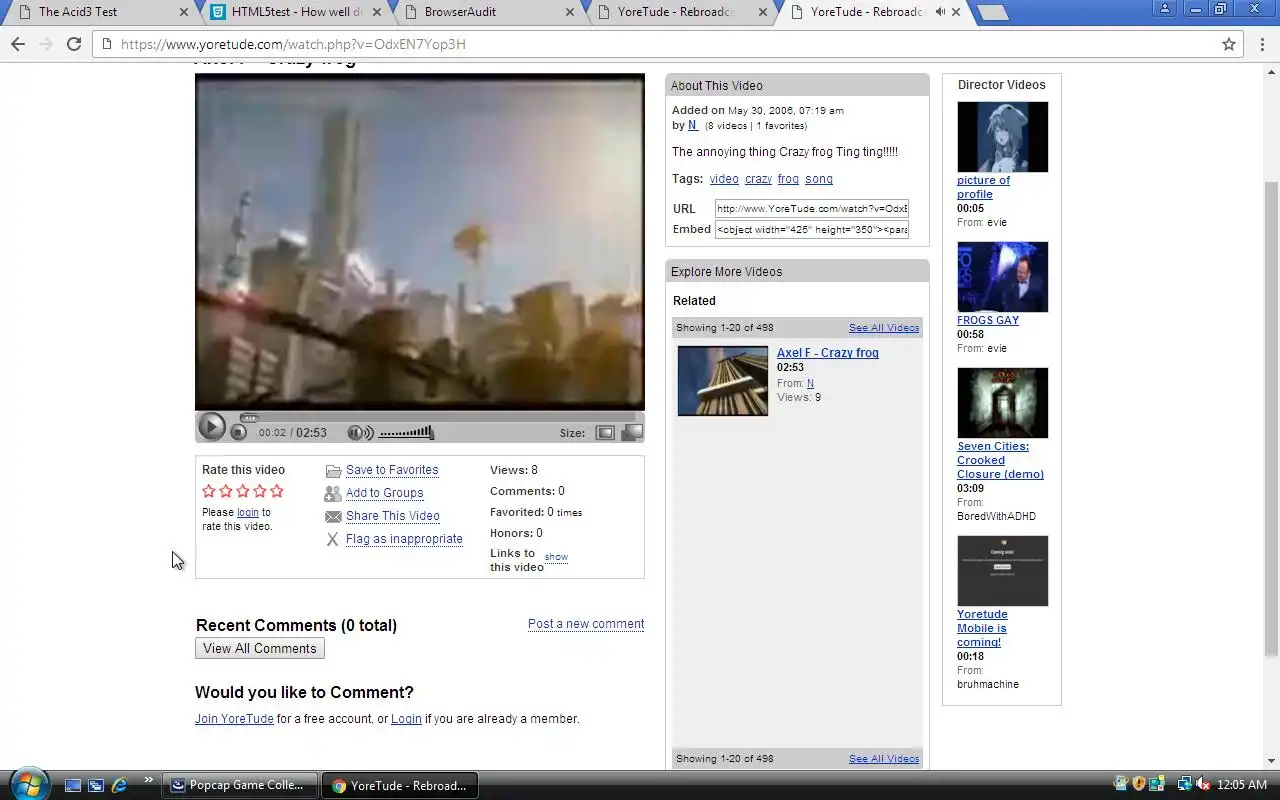The image size is (1280, 800).
Task: Select the 'video' tag
Action: coord(724,179)
